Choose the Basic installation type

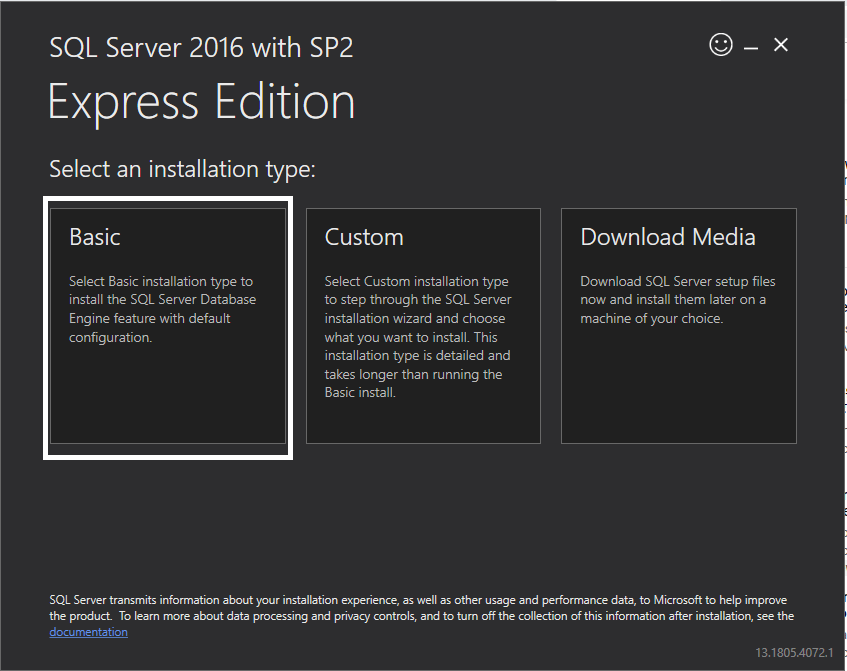pos(168,326)
